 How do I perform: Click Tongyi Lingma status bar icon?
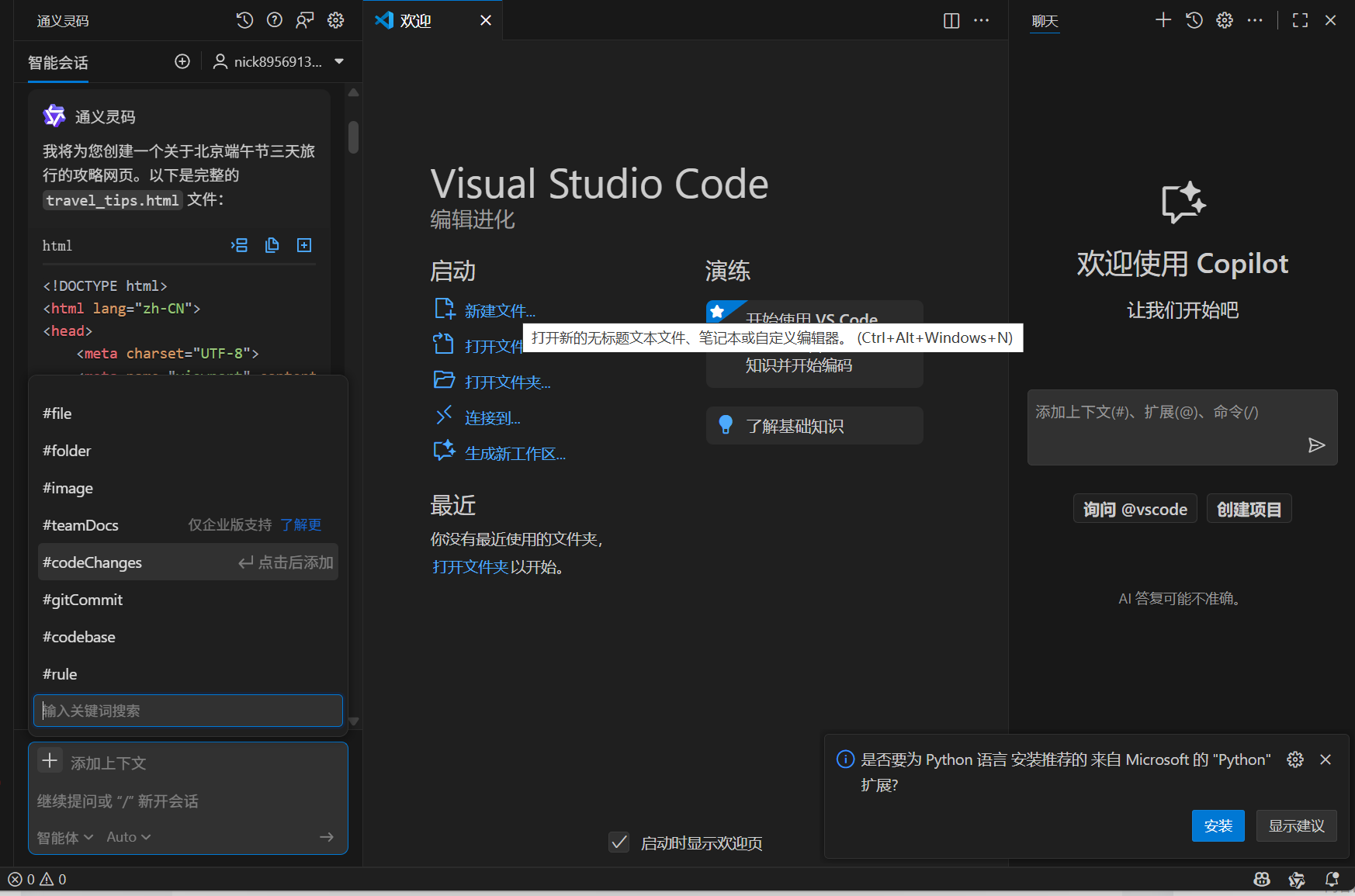coord(1297,879)
